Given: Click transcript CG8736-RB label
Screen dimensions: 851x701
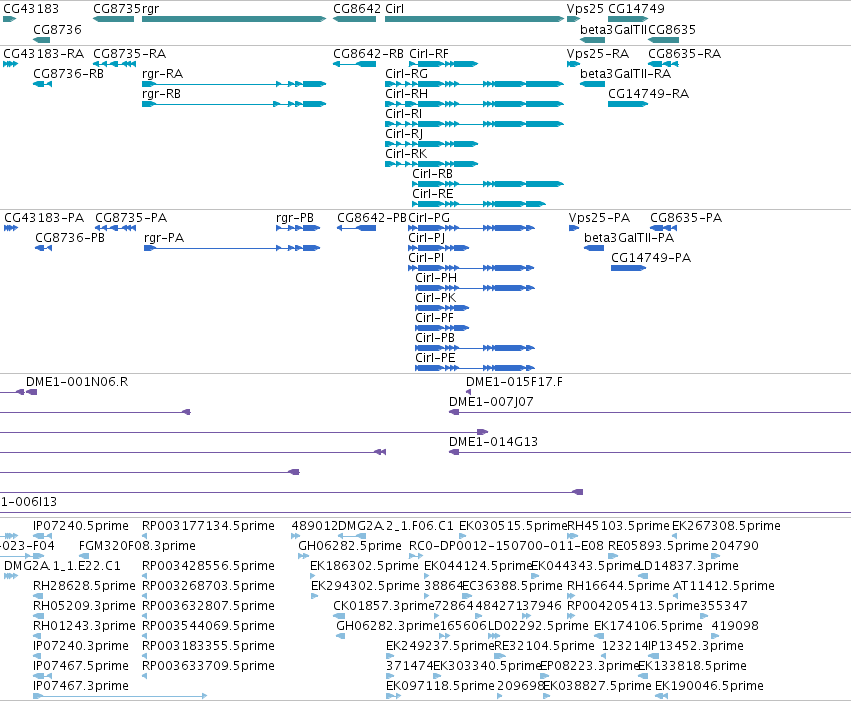Looking at the screenshot, I should click(68, 74).
